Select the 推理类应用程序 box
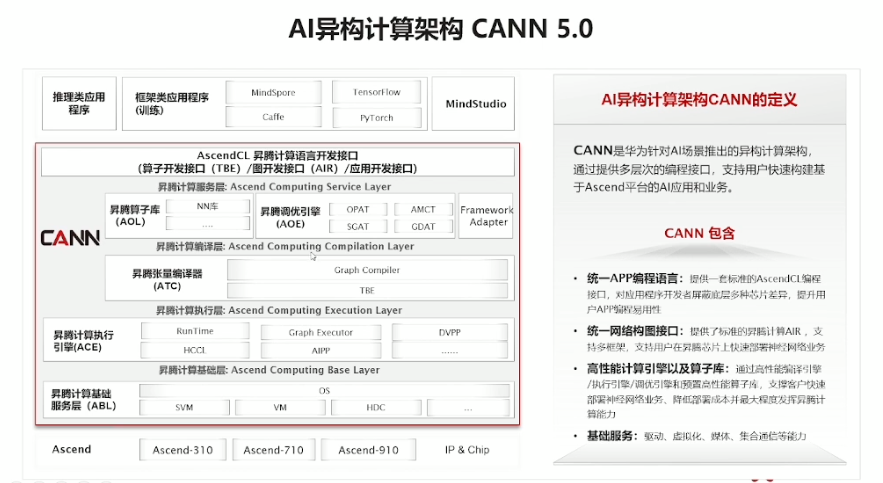This screenshot has width=883, height=483. tap(79, 104)
